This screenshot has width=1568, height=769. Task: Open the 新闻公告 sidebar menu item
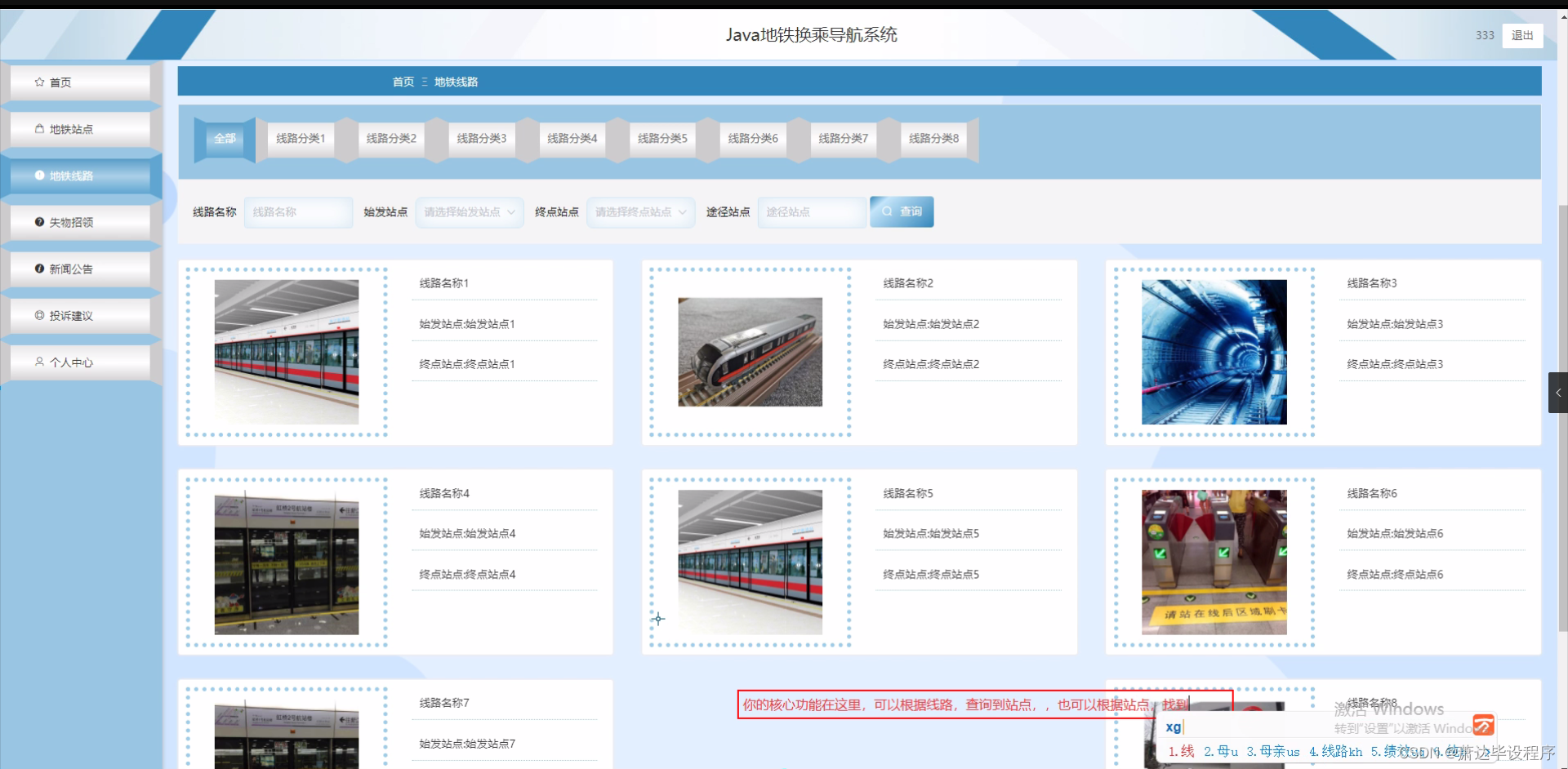tap(80, 269)
